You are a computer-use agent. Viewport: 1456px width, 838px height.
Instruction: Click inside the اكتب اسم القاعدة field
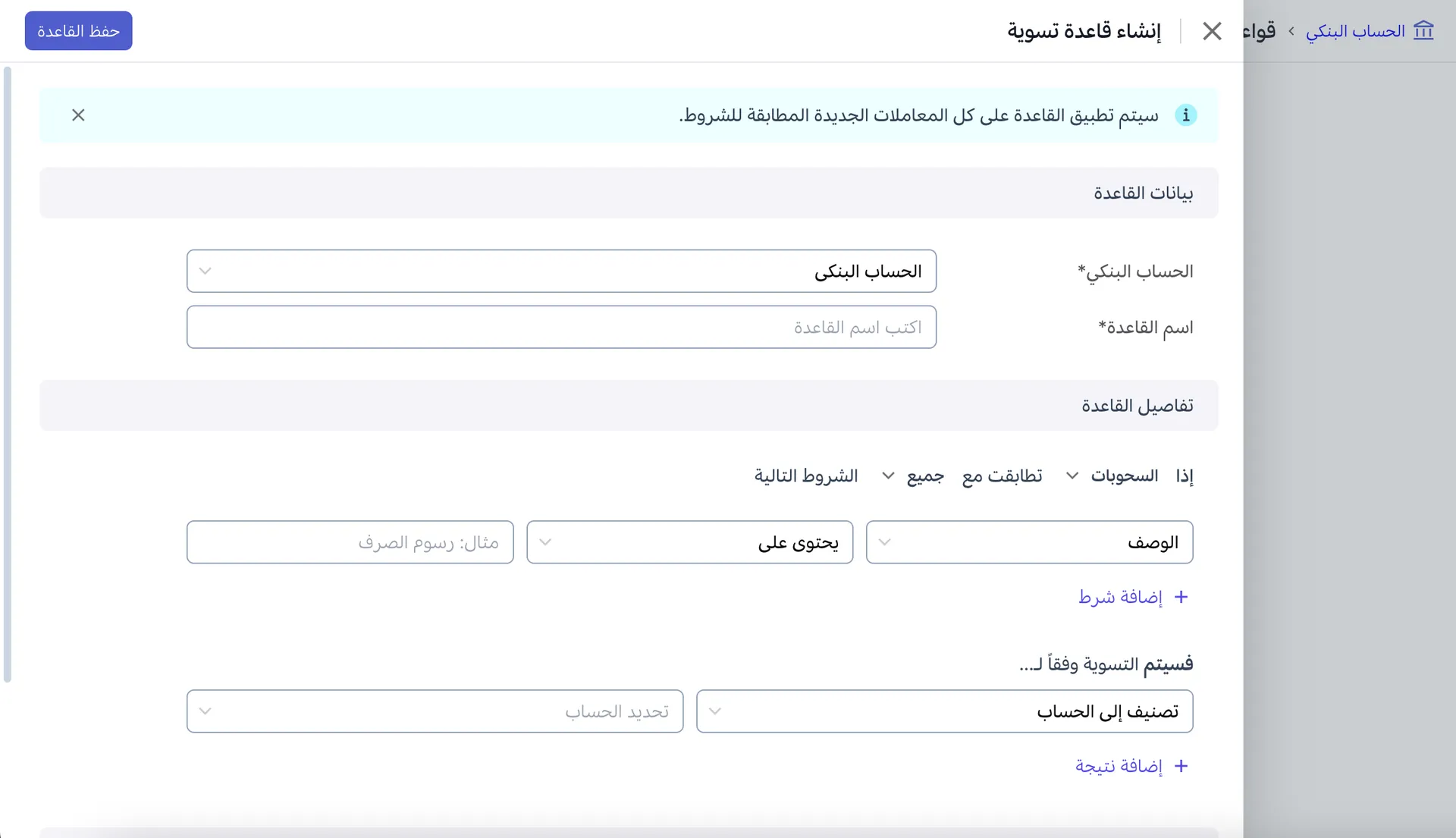tap(561, 327)
